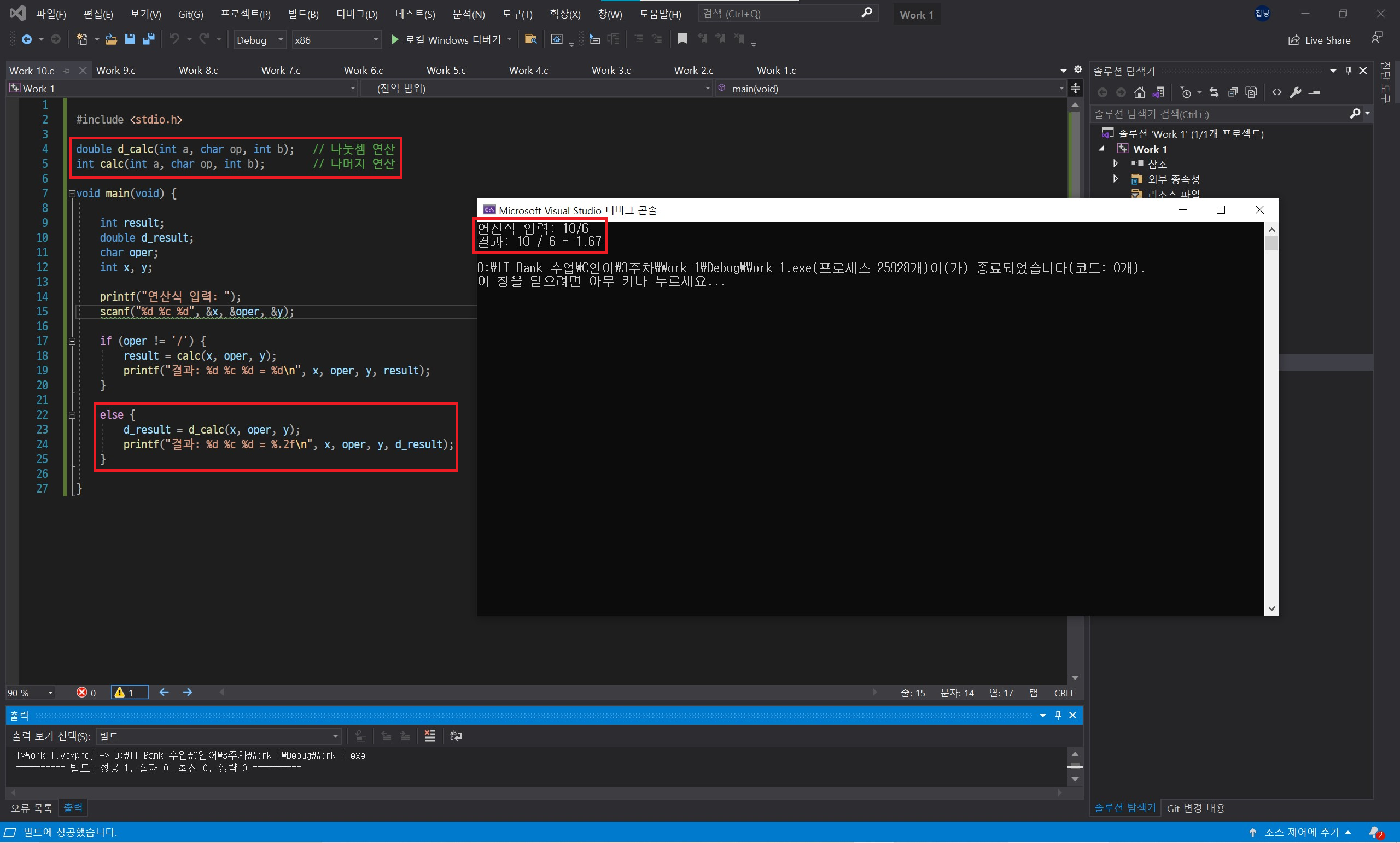The image size is (1400, 843).
Task: Click the Live Share button
Action: coord(1319,40)
